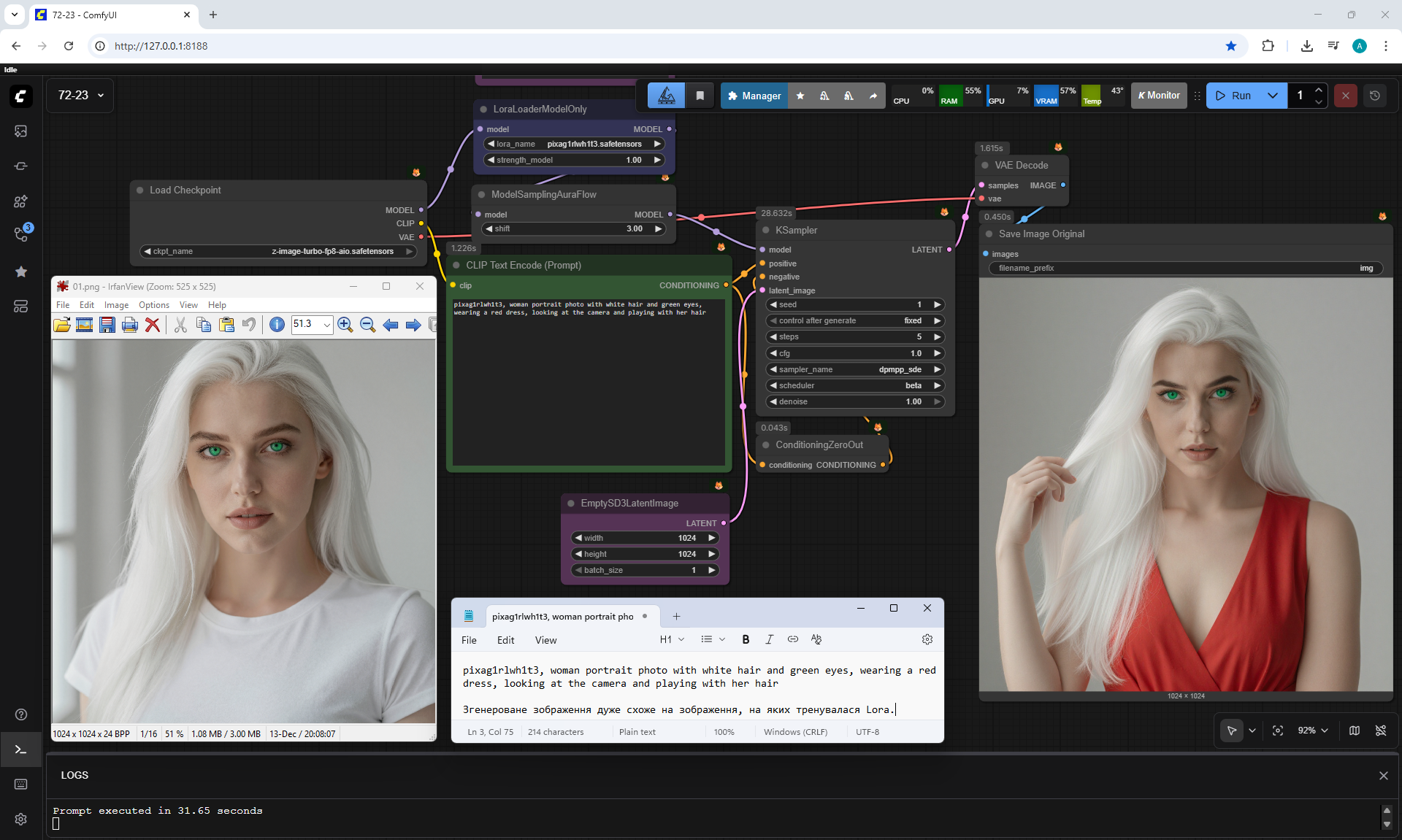This screenshot has height=840, width=1402.
Task: Toggle bold formatting in Notepad
Action: pos(746,639)
